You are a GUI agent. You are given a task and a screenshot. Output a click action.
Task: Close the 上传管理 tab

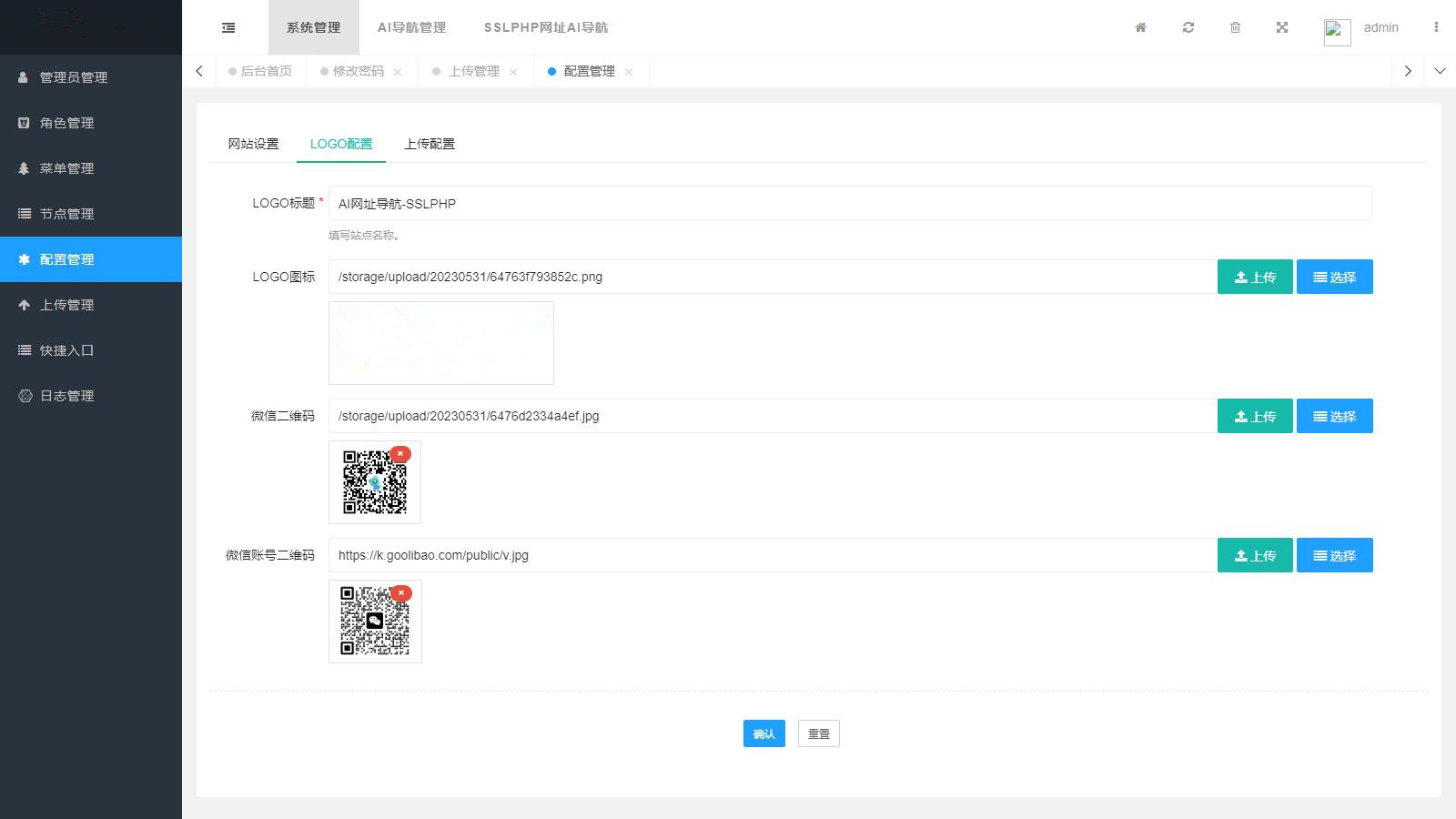point(513,72)
